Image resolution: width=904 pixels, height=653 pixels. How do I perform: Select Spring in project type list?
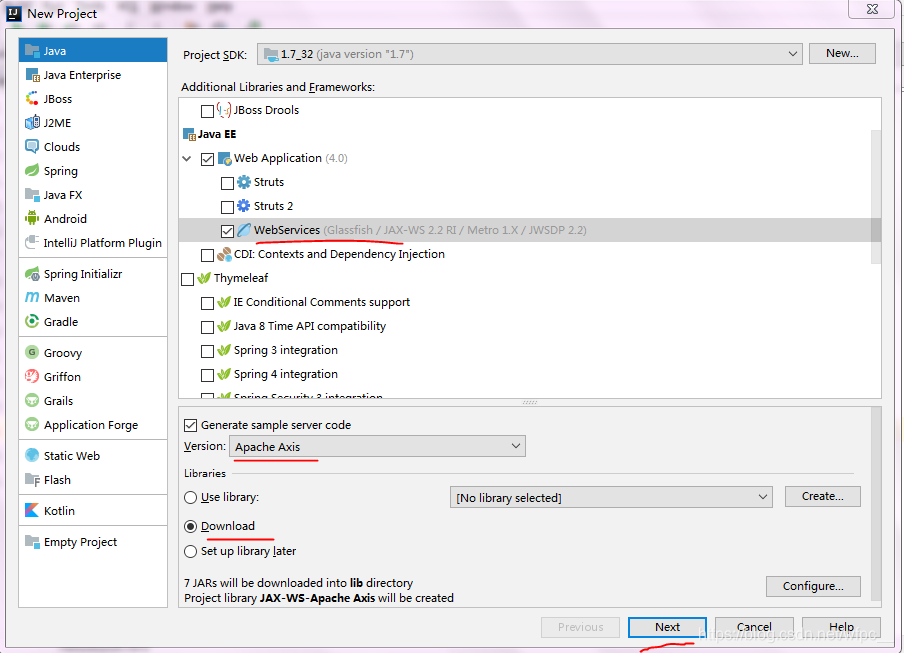pyautogui.click(x=93, y=171)
